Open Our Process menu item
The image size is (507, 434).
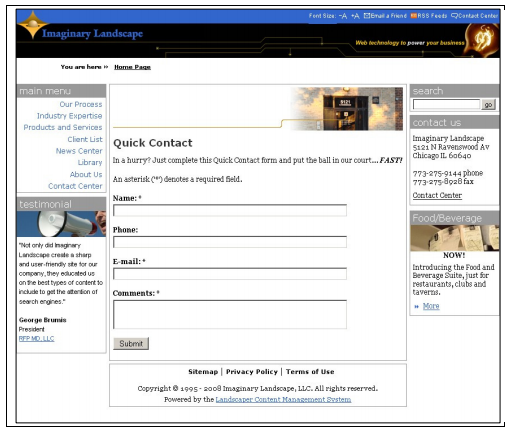[81, 104]
